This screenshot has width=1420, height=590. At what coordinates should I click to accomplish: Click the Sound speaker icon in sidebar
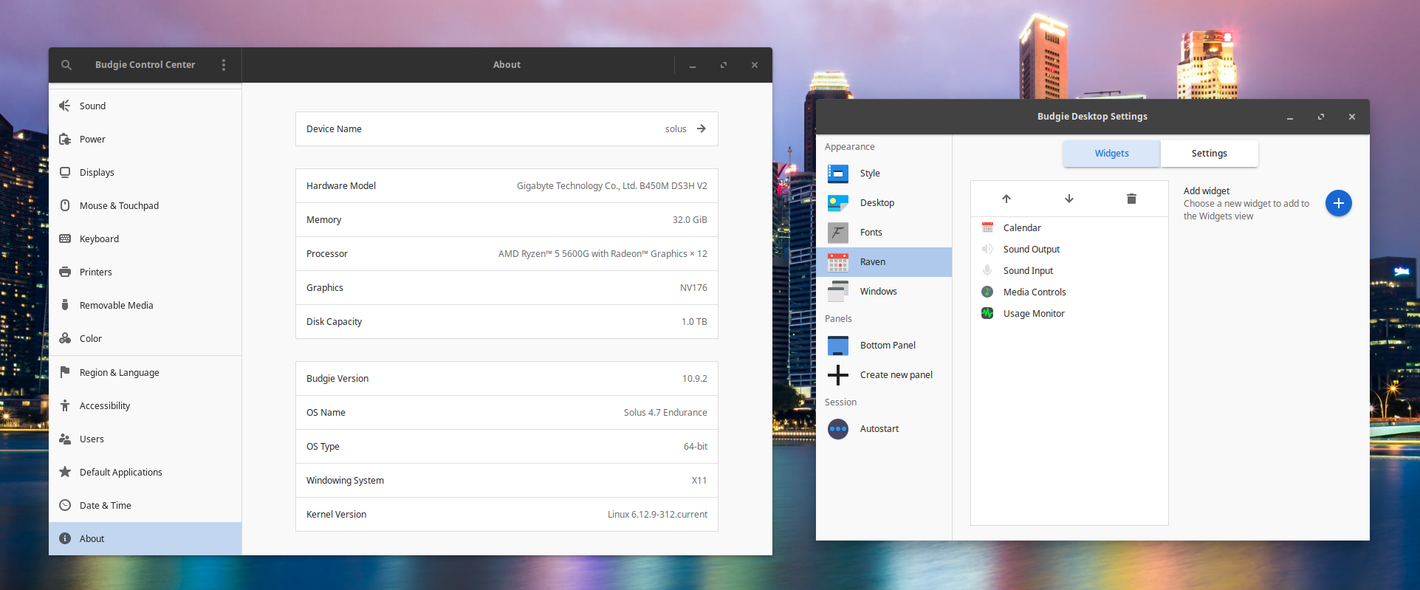coord(65,106)
